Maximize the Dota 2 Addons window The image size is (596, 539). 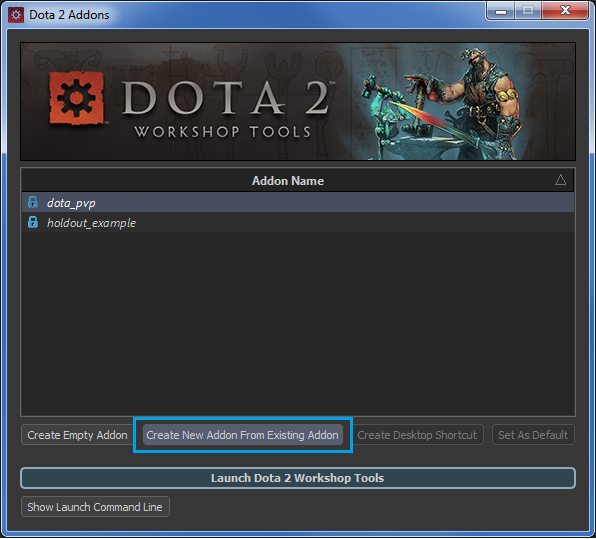pyautogui.click(x=528, y=11)
